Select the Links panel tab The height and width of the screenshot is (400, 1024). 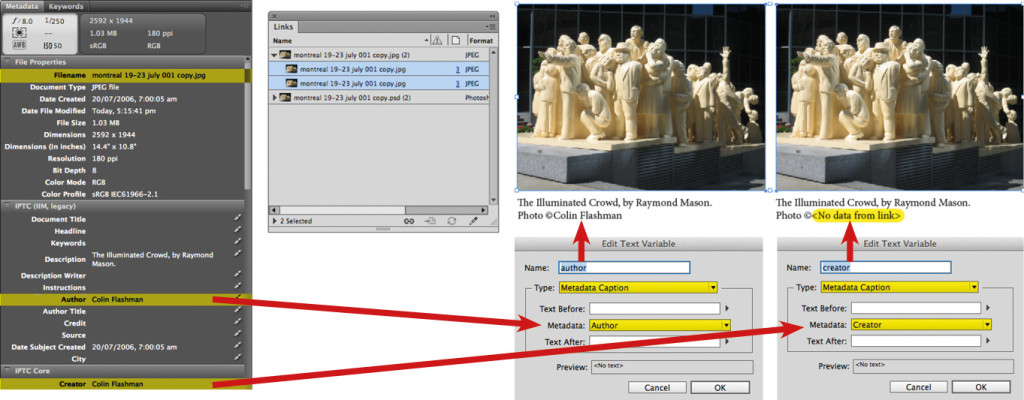(x=284, y=27)
